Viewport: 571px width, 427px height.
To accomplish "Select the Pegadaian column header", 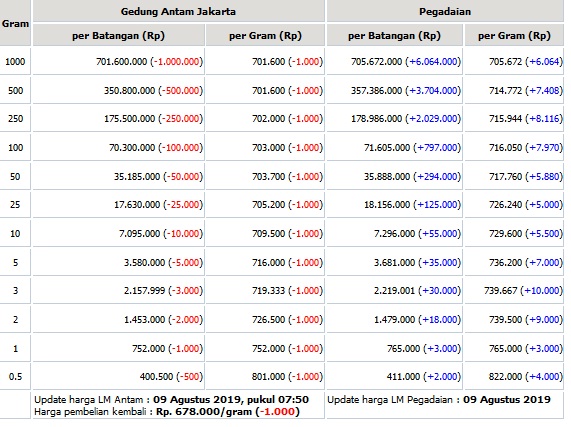I will coord(445,12).
